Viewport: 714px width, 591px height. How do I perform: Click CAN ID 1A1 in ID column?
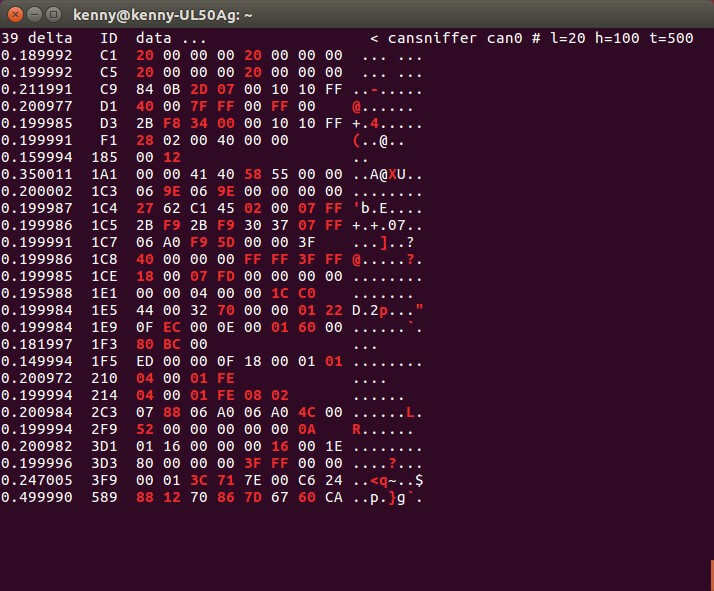[104, 174]
